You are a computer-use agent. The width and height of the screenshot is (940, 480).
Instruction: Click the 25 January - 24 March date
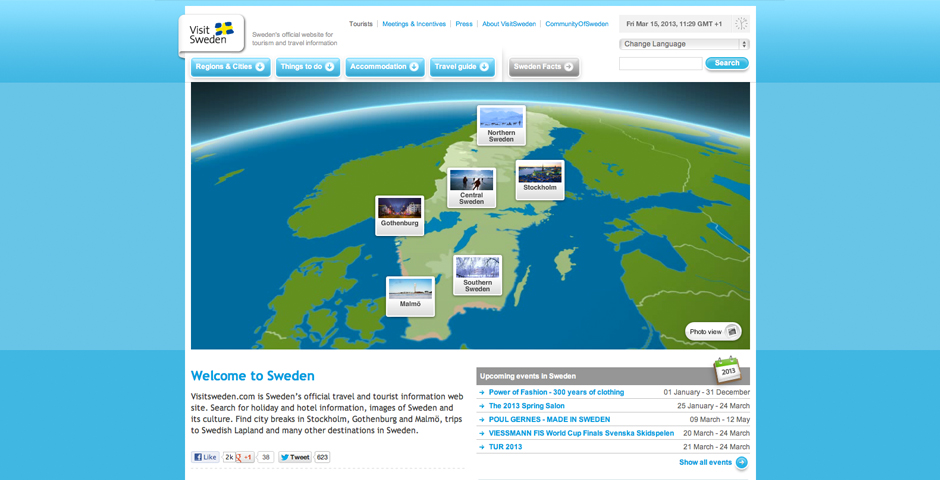[x=713, y=406]
